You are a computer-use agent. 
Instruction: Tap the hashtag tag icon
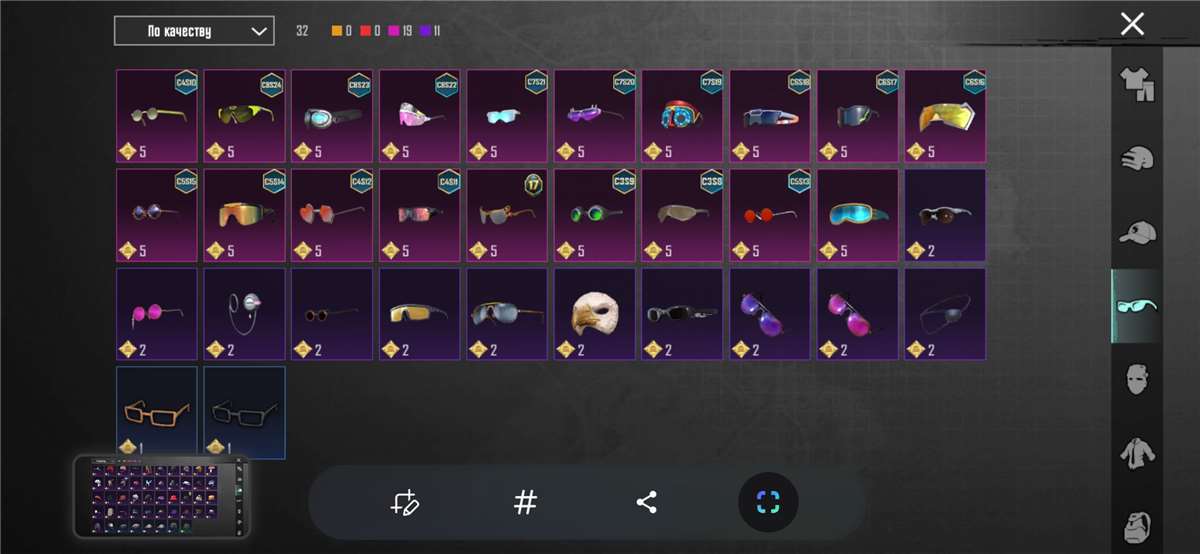pyautogui.click(x=525, y=502)
